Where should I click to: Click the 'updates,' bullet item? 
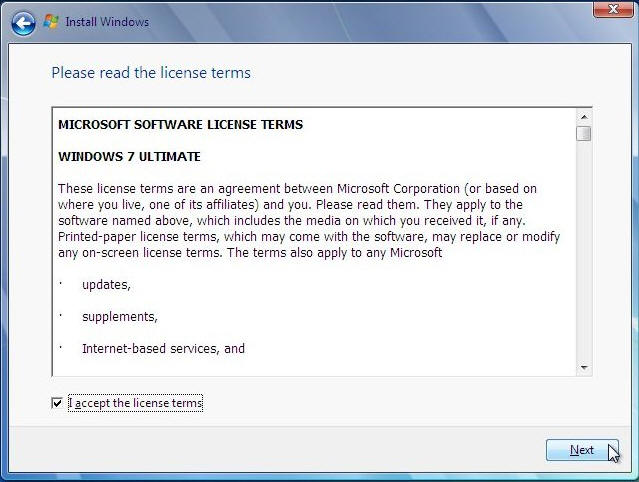106,285
